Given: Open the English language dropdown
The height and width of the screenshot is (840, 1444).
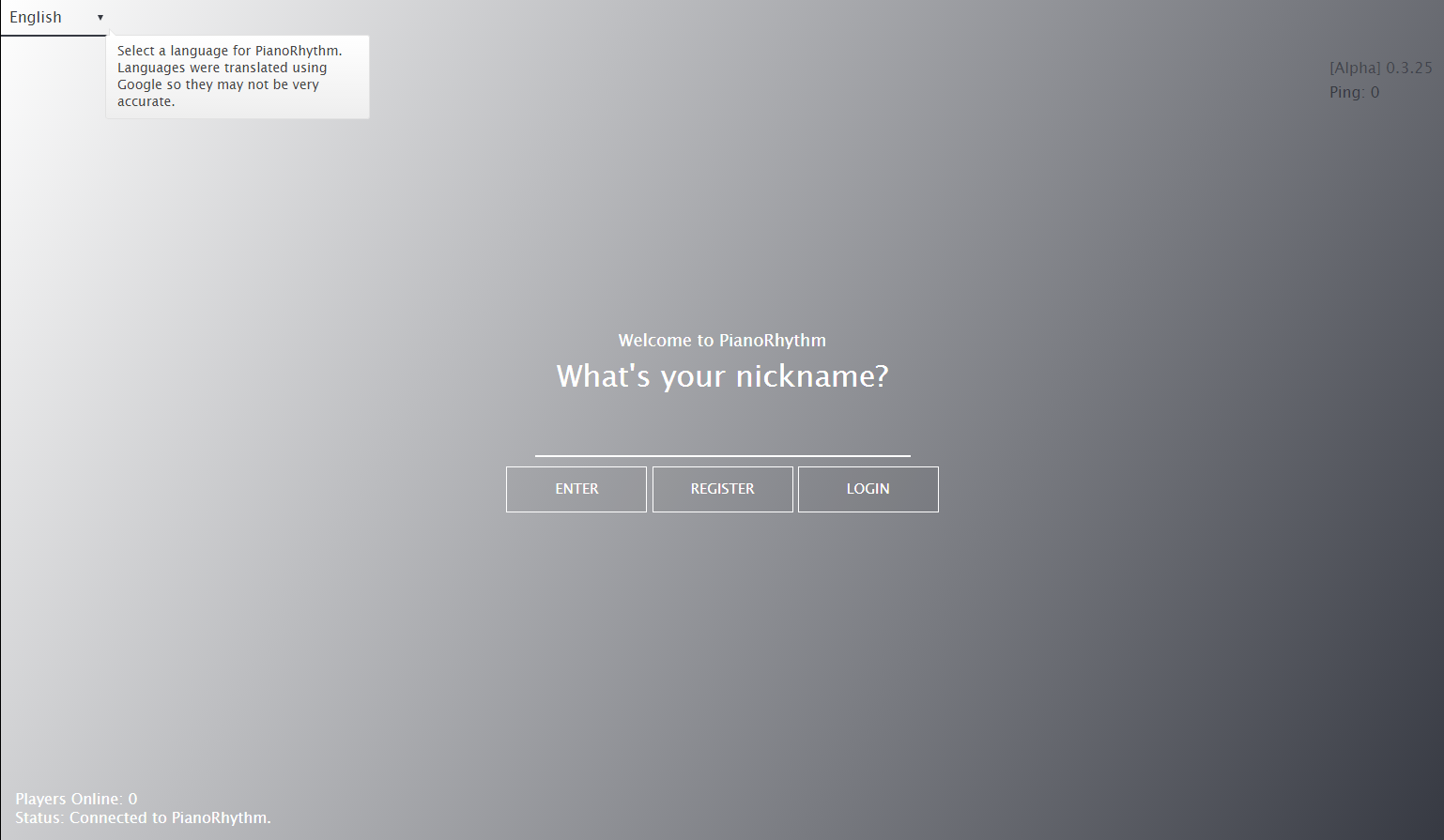Looking at the screenshot, I should coord(54,18).
